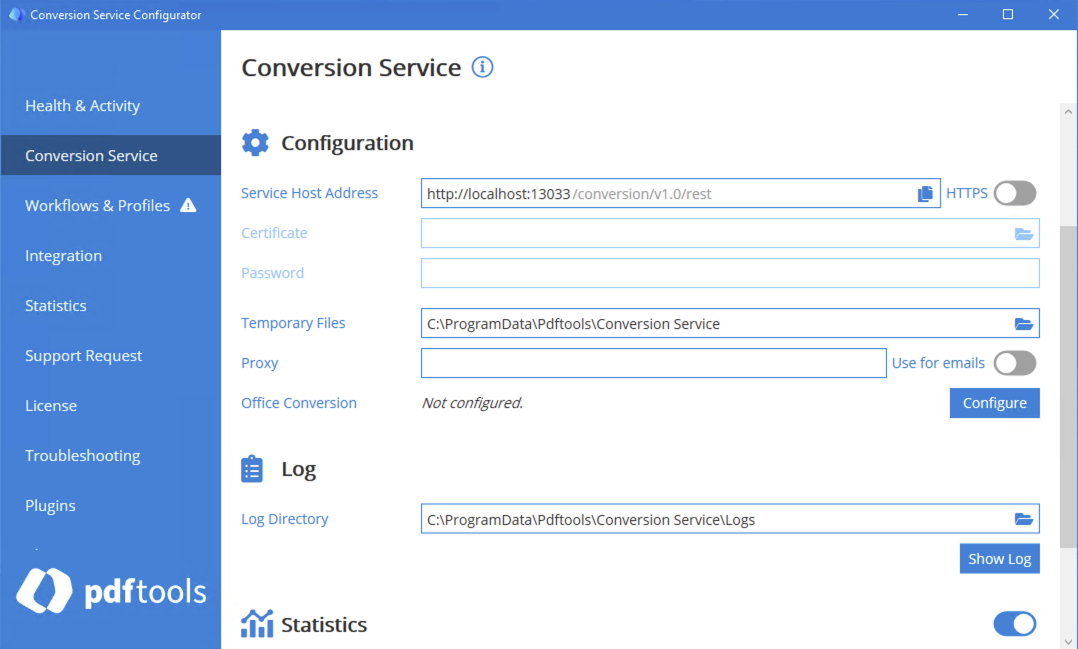The width and height of the screenshot is (1078, 649).
Task: Click the pdftools logo
Action: coord(111,591)
